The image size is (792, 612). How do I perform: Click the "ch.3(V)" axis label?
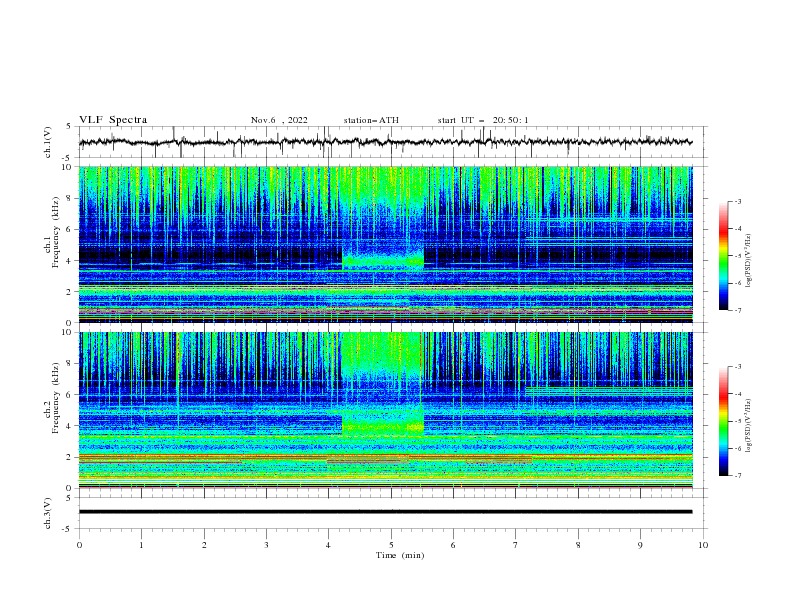(48, 513)
